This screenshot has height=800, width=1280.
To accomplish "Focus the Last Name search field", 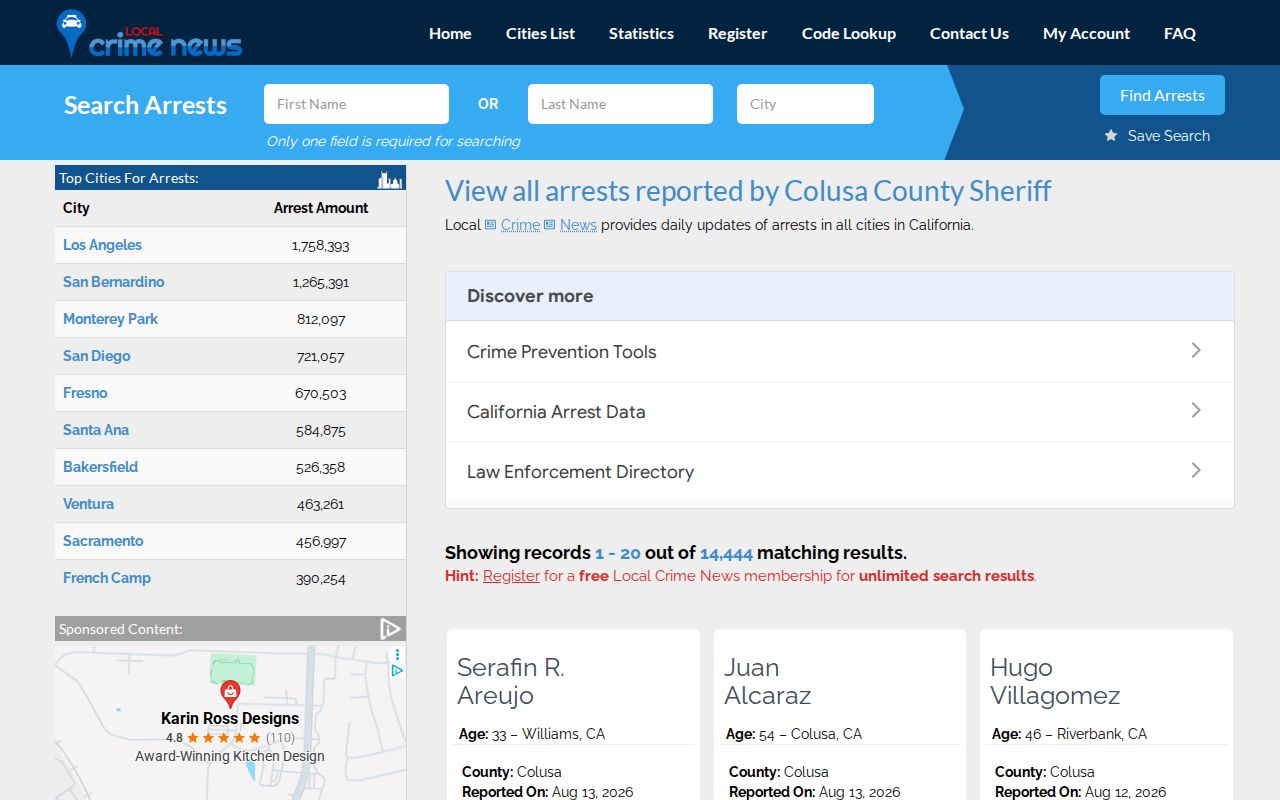I will click(x=620, y=104).
